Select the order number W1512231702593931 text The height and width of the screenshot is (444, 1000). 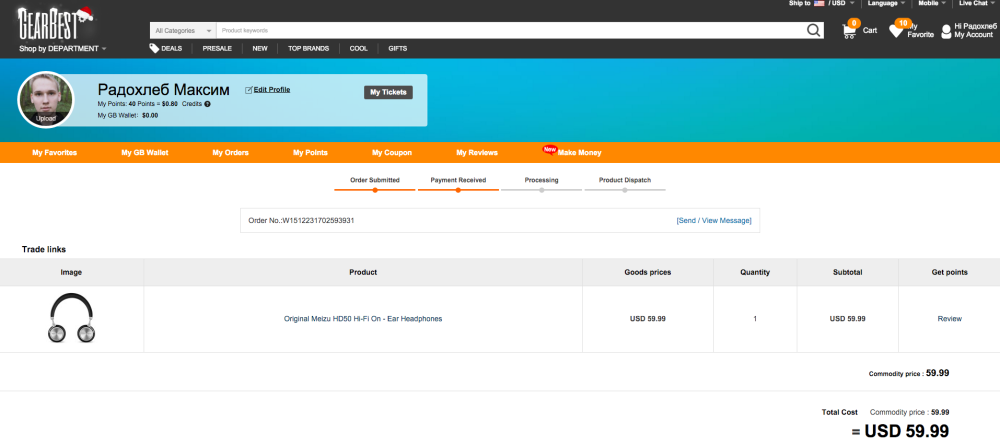pyautogui.click(x=318, y=221)
